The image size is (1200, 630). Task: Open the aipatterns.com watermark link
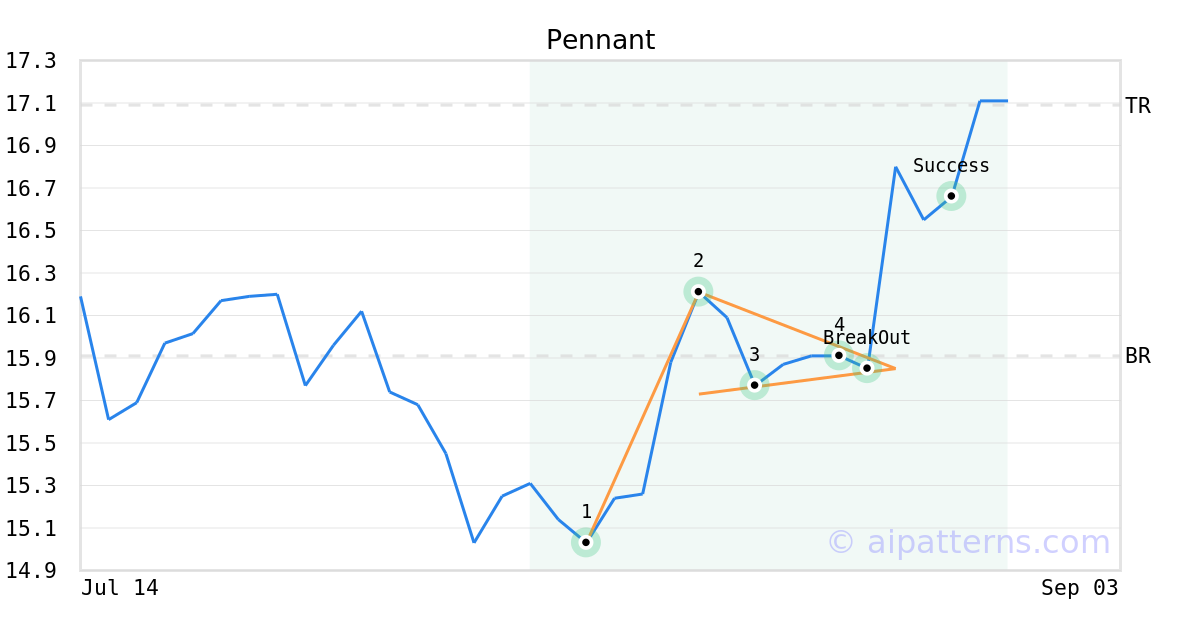968,543
